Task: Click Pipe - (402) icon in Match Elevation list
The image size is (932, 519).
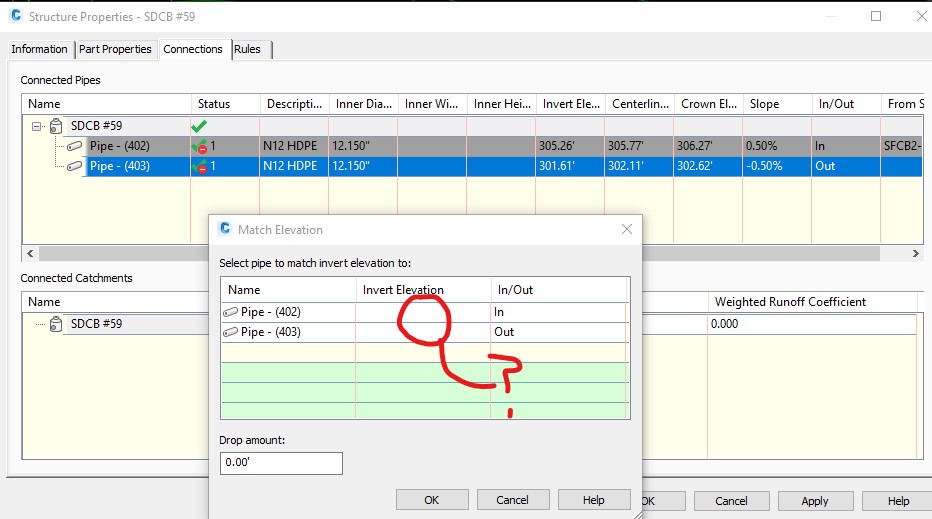Action: [230, 312]
